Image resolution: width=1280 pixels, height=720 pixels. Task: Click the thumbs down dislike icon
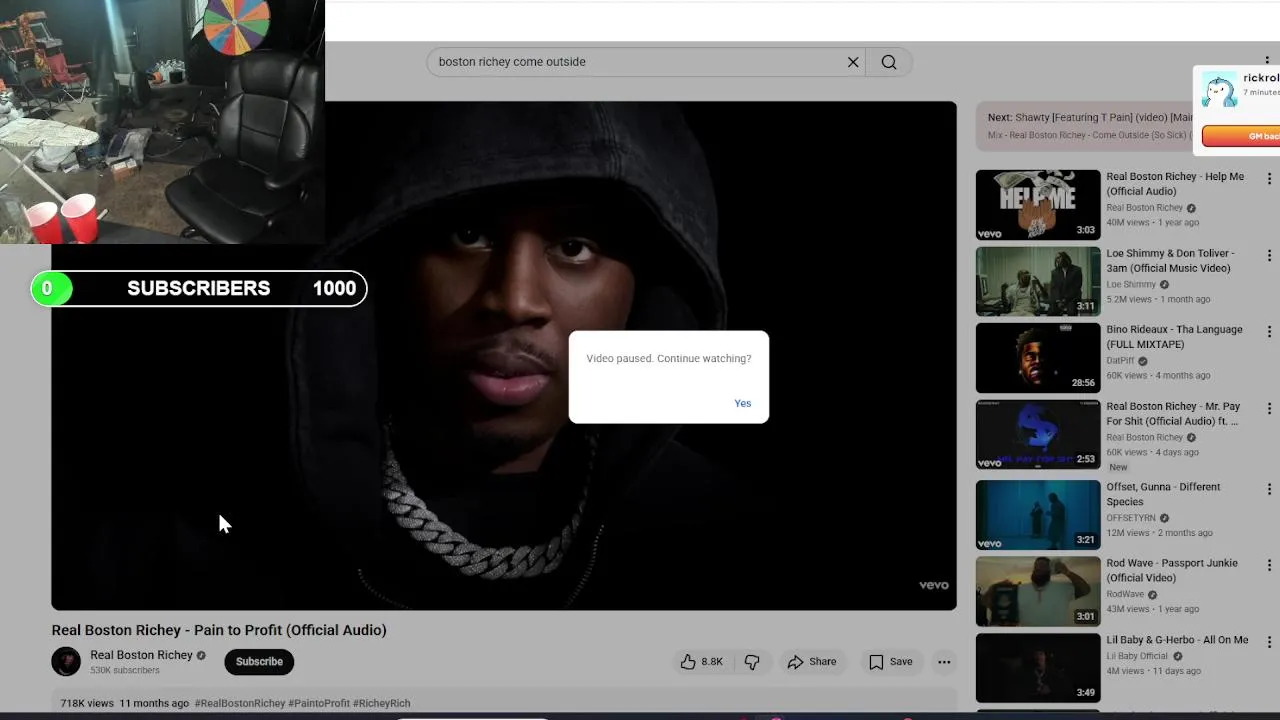coord(752,662)
